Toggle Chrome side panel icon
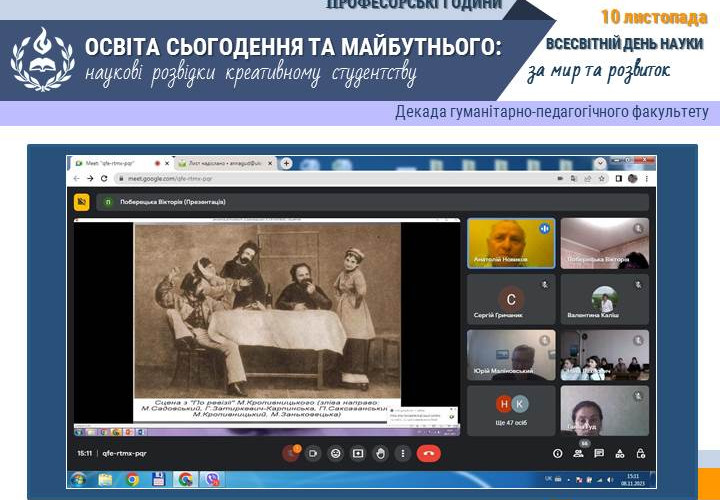Image resolution: width=720 pixels, height=500 pixels. (619, 179)
